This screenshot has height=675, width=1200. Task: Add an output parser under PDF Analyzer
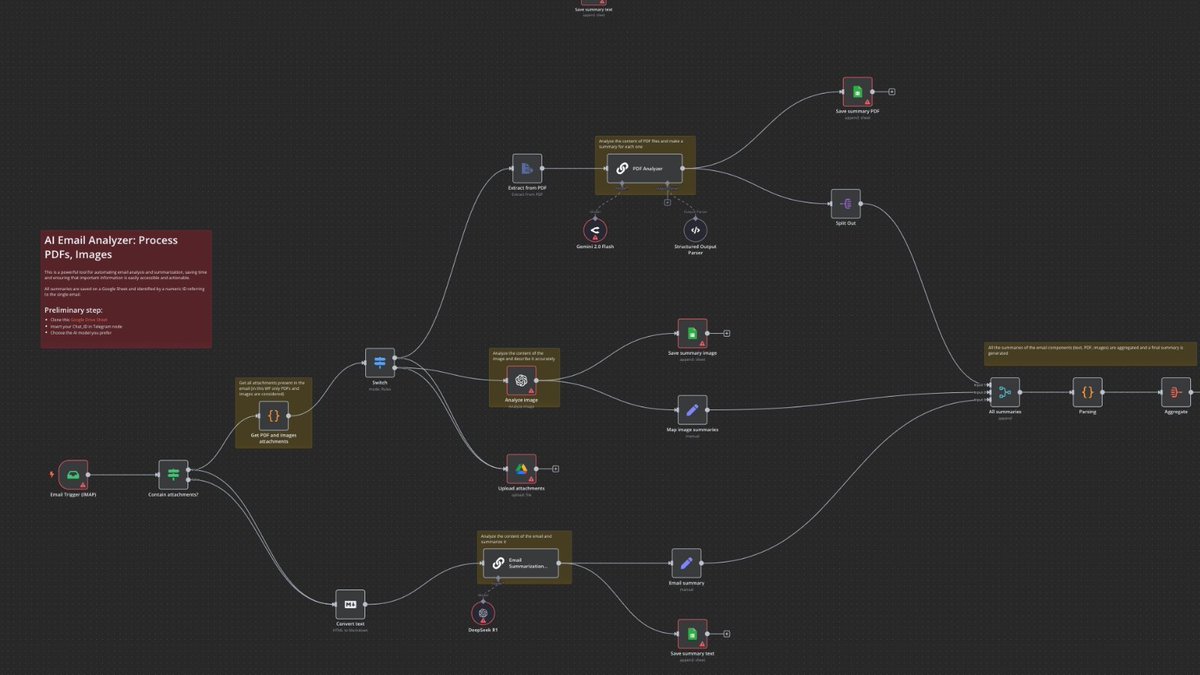tap(668, 202)
